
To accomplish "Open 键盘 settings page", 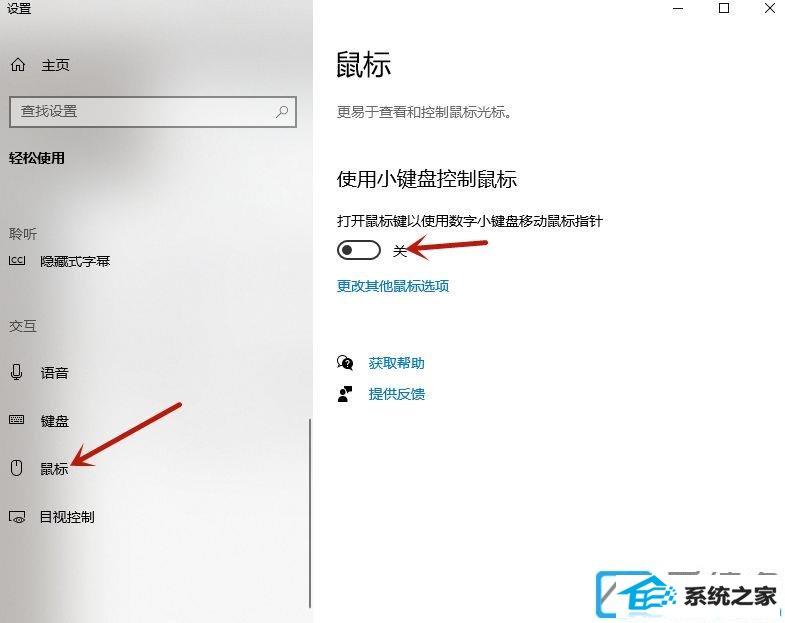I will click(54, 421).
